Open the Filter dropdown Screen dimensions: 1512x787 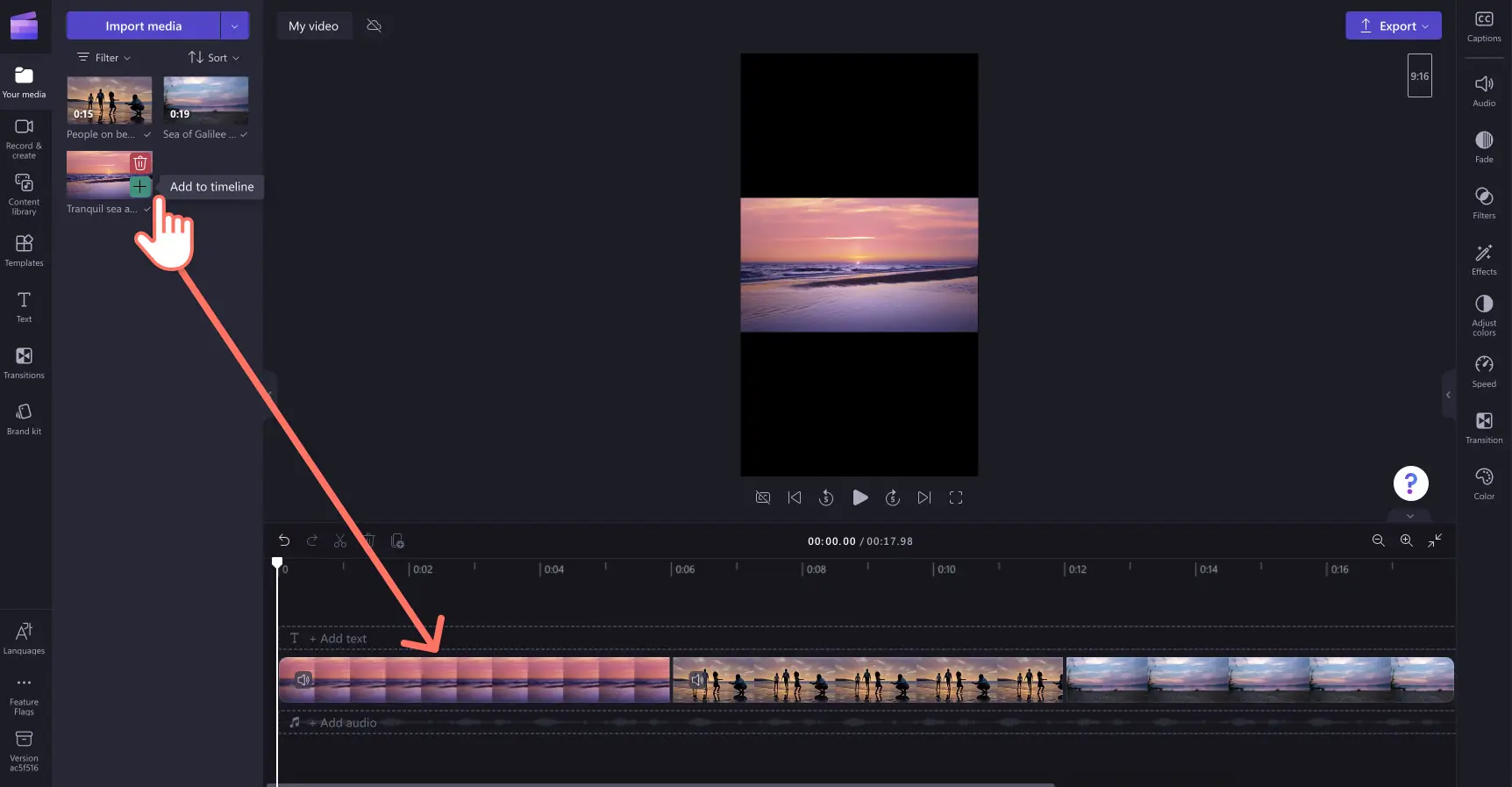104,58
